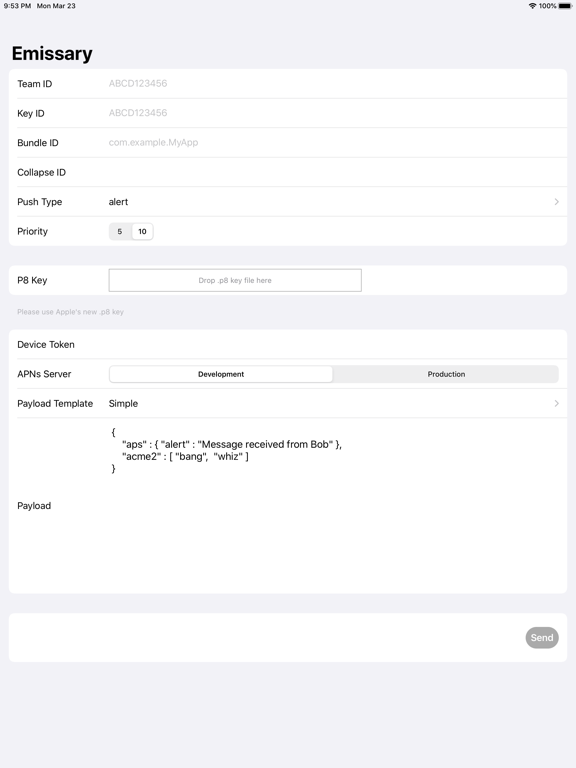Switch to Production APNs server
This screenshot has width=576, height=768.
446,374
